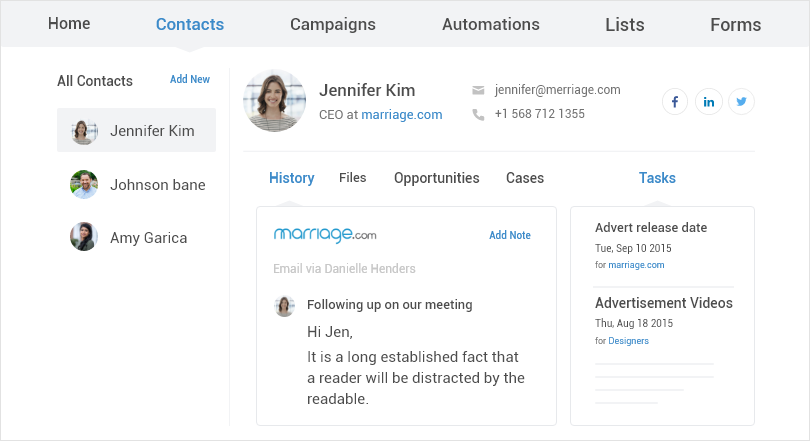Screen dimensions: 810x441
Task: Open the Designers link in tasks
Action: coord(628,341)
